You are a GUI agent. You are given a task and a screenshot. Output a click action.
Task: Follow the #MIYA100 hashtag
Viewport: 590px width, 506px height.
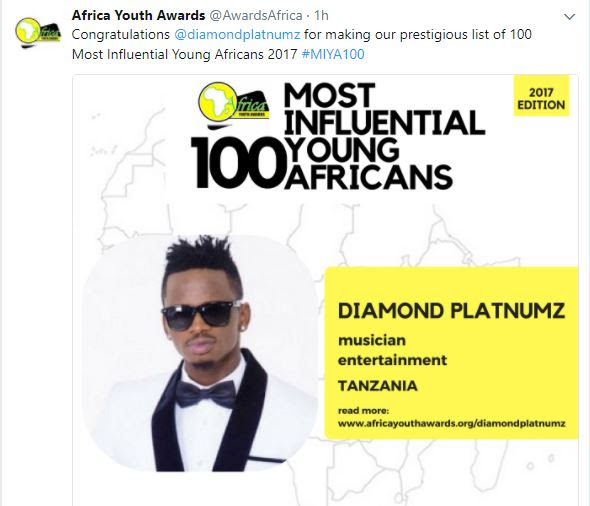[x=333, y=55]
